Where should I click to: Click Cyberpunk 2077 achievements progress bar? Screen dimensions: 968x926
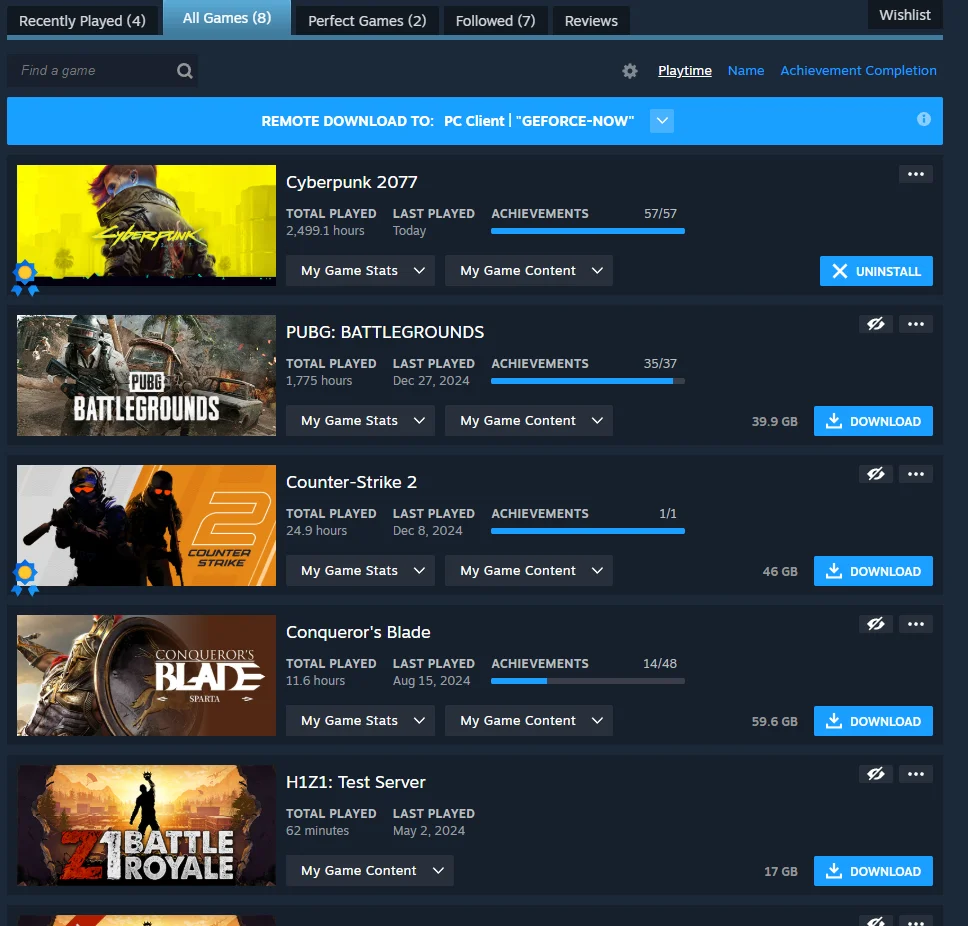pos(588,231)
